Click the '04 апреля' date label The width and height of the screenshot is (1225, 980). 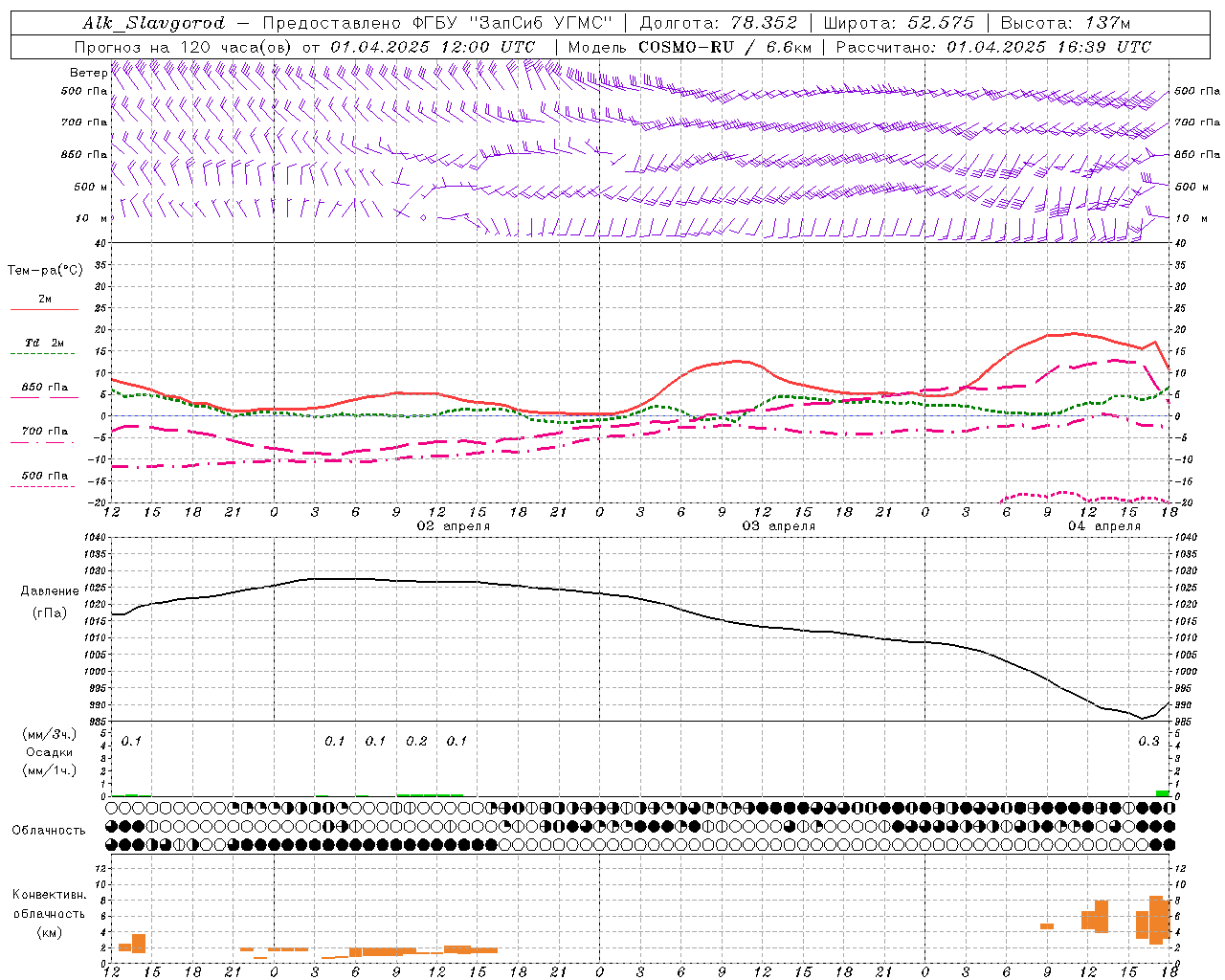[x=1104, y=526]
